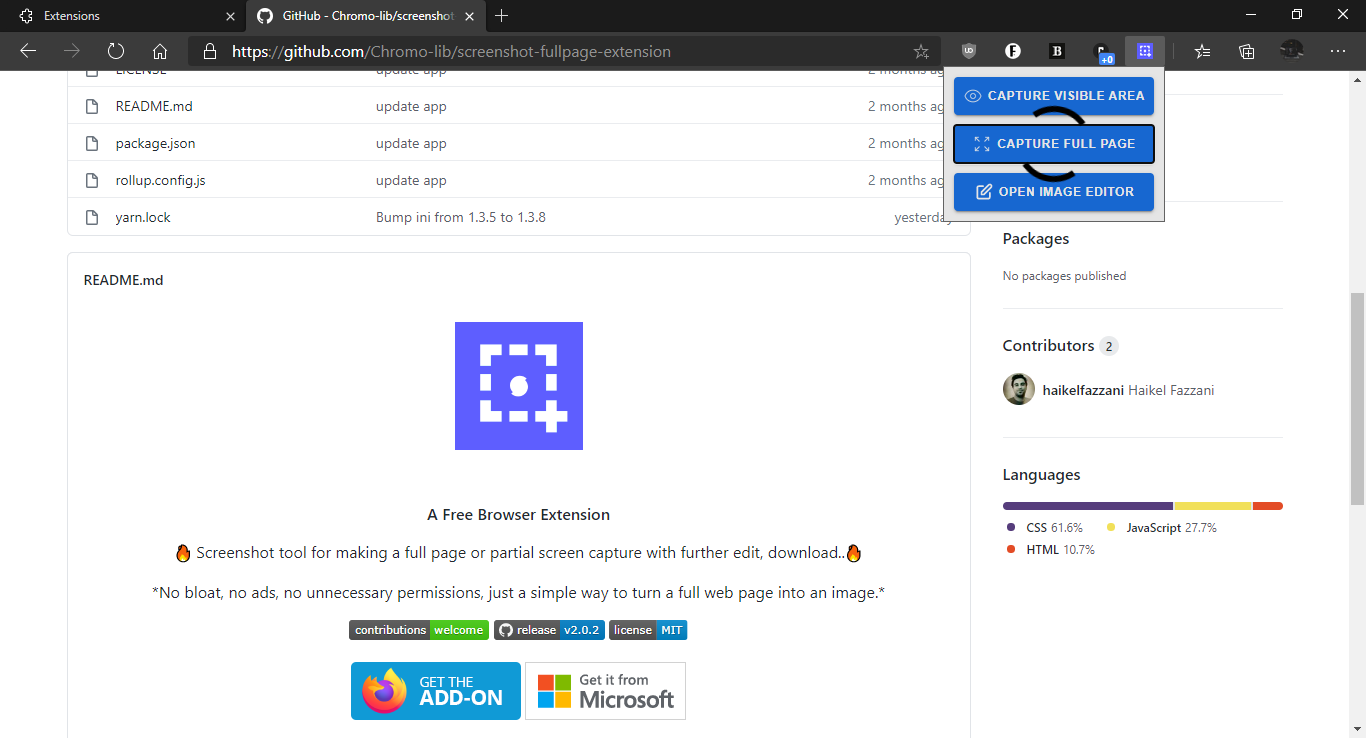Viewport: 1366px width, 738px height.
Task: Click the Capture Visible Area button
Action: [1054, 96]
